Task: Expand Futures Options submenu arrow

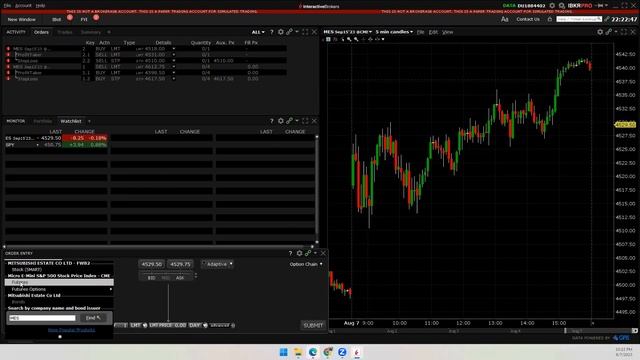Action: (x=111, y=289)
